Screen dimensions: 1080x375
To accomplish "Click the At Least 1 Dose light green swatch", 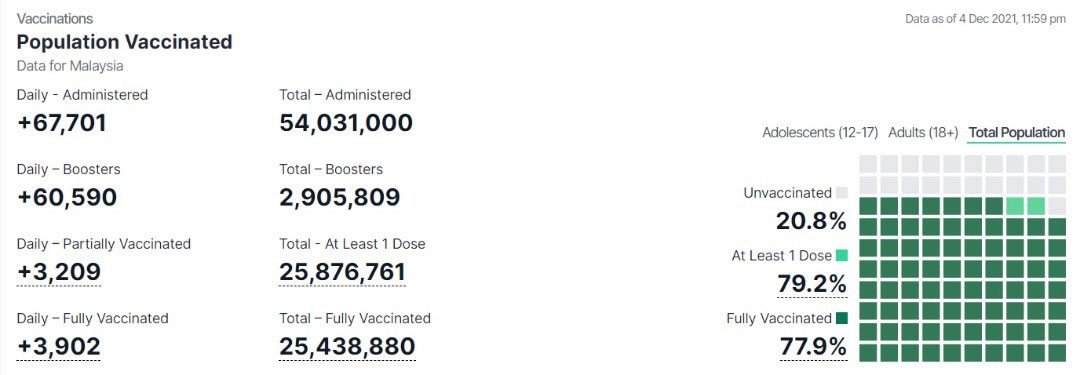I will pyautogui.click(x=842, y=256).
